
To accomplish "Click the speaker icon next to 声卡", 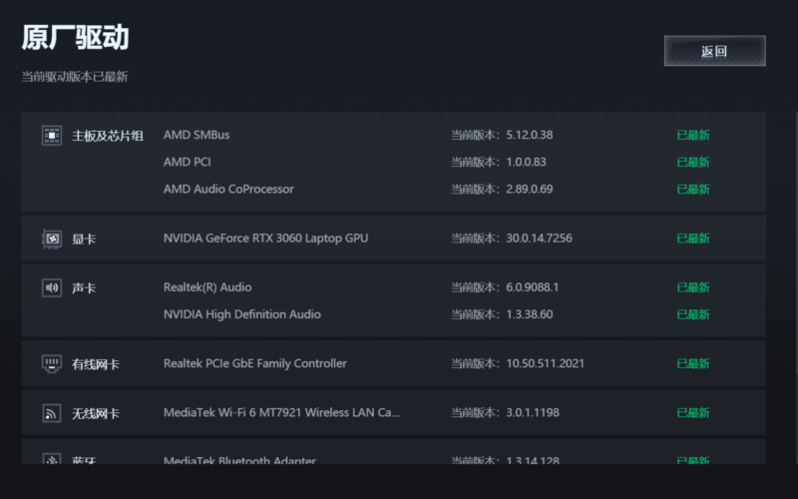I will pyautogui.click(x=52, y=288).
